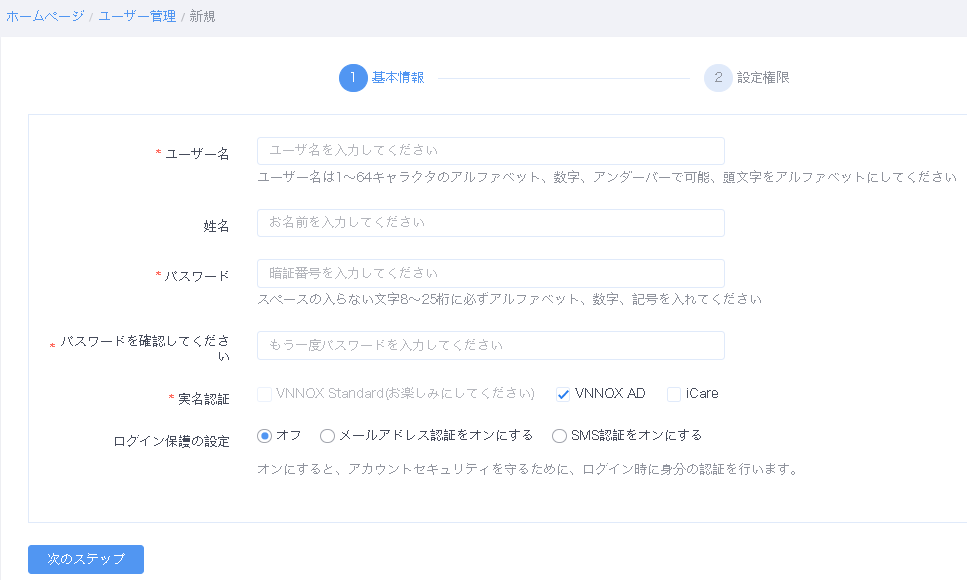Click the step 1 circle icon
Image resolution: width=967 pixels, height=580 pixels.
353,78
